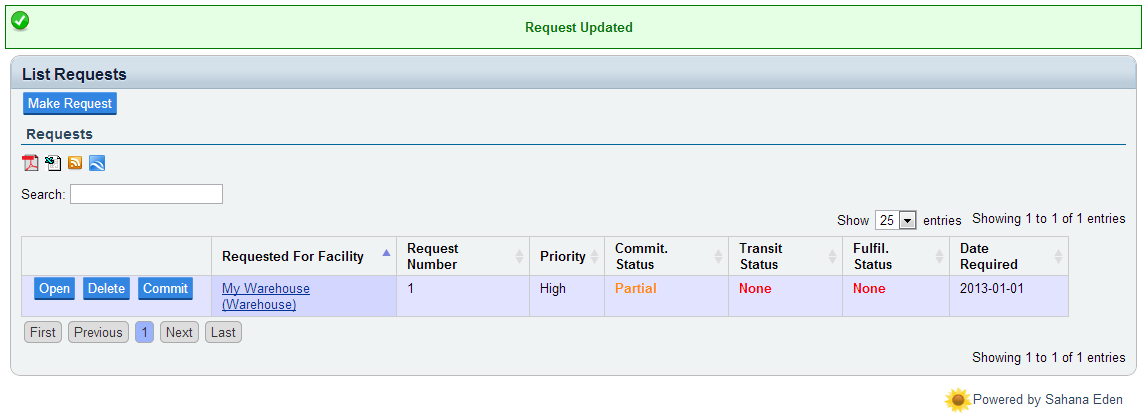Export requests as PDF
This screenshot has height=420, width=1143.
[x=31, y=163]
